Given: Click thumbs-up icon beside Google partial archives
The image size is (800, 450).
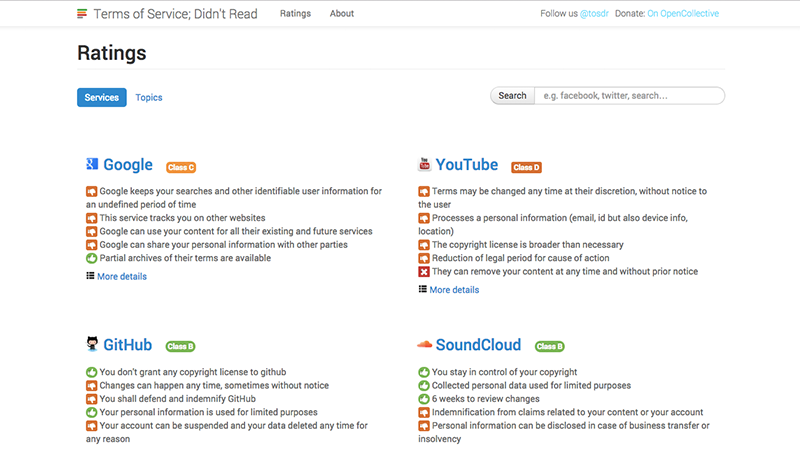Looking at the screenshot, I should point(91,258).
